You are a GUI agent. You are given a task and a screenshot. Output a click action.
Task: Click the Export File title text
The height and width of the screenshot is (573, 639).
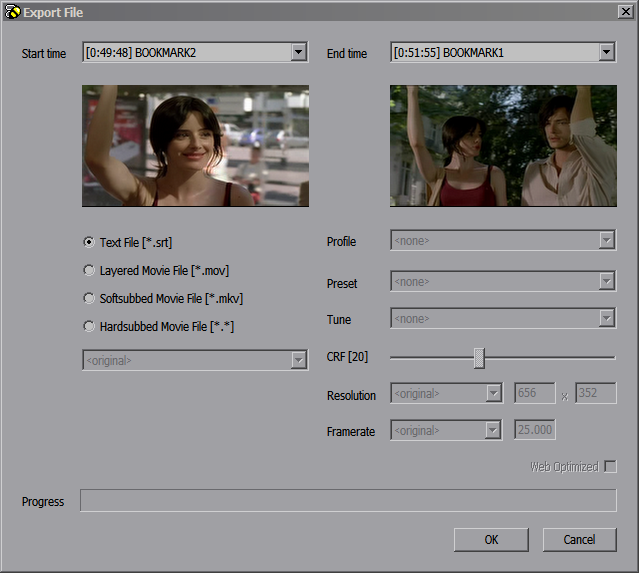[53, 13]
